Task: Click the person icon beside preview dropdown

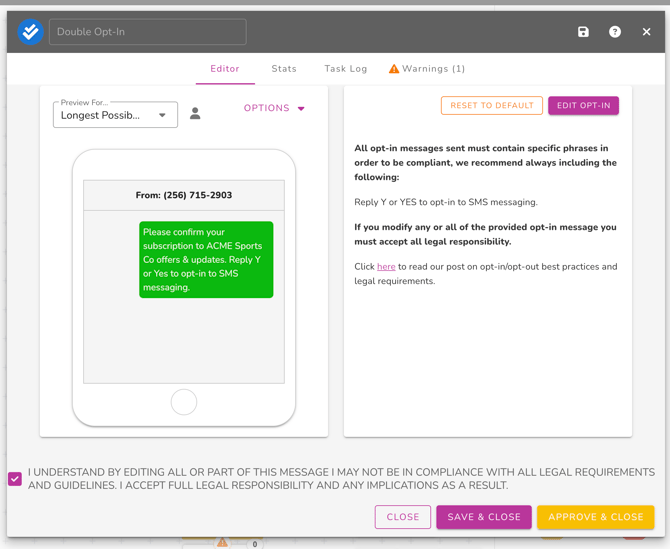Action: click(195, 114)
